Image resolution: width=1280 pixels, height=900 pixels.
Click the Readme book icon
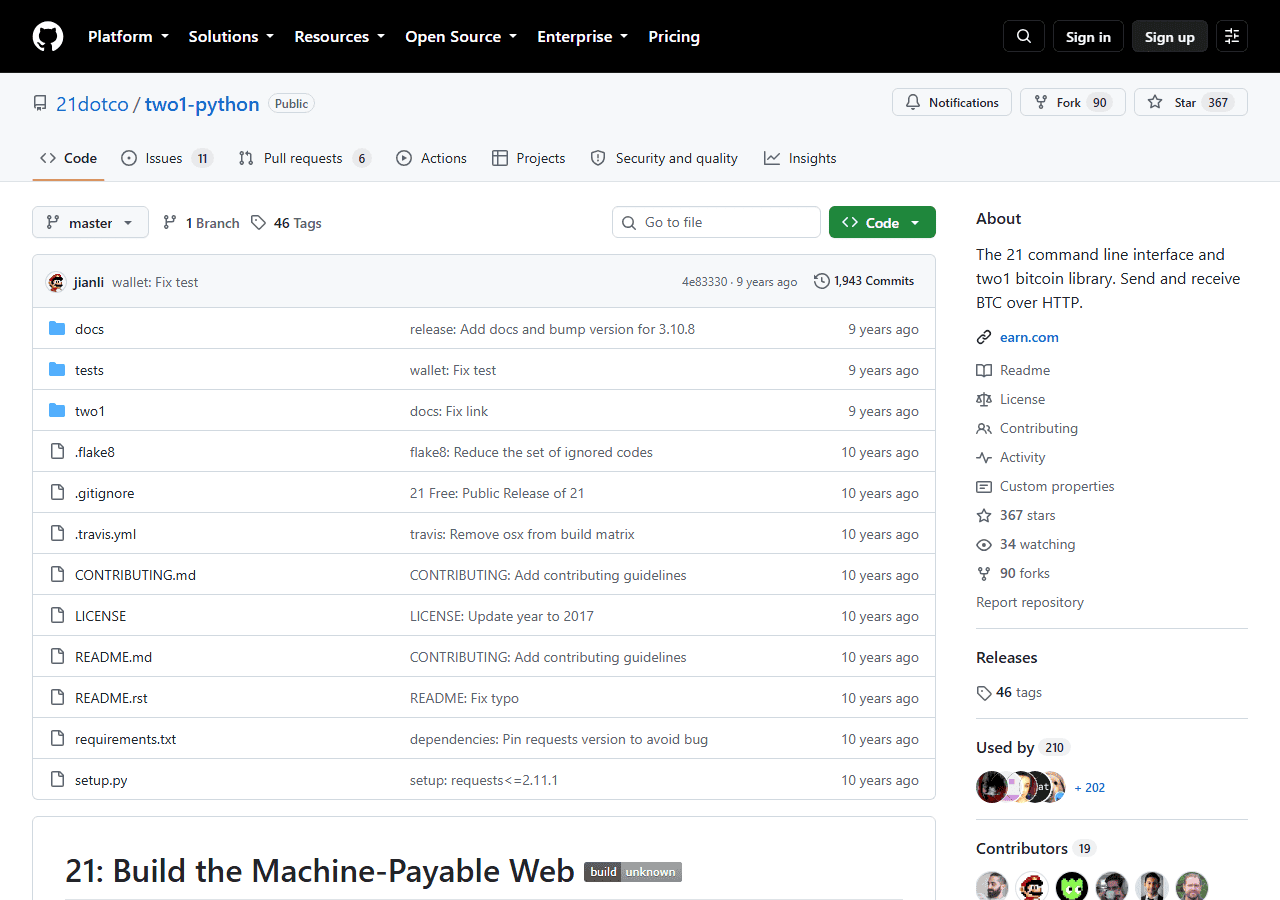click(984, 370)
